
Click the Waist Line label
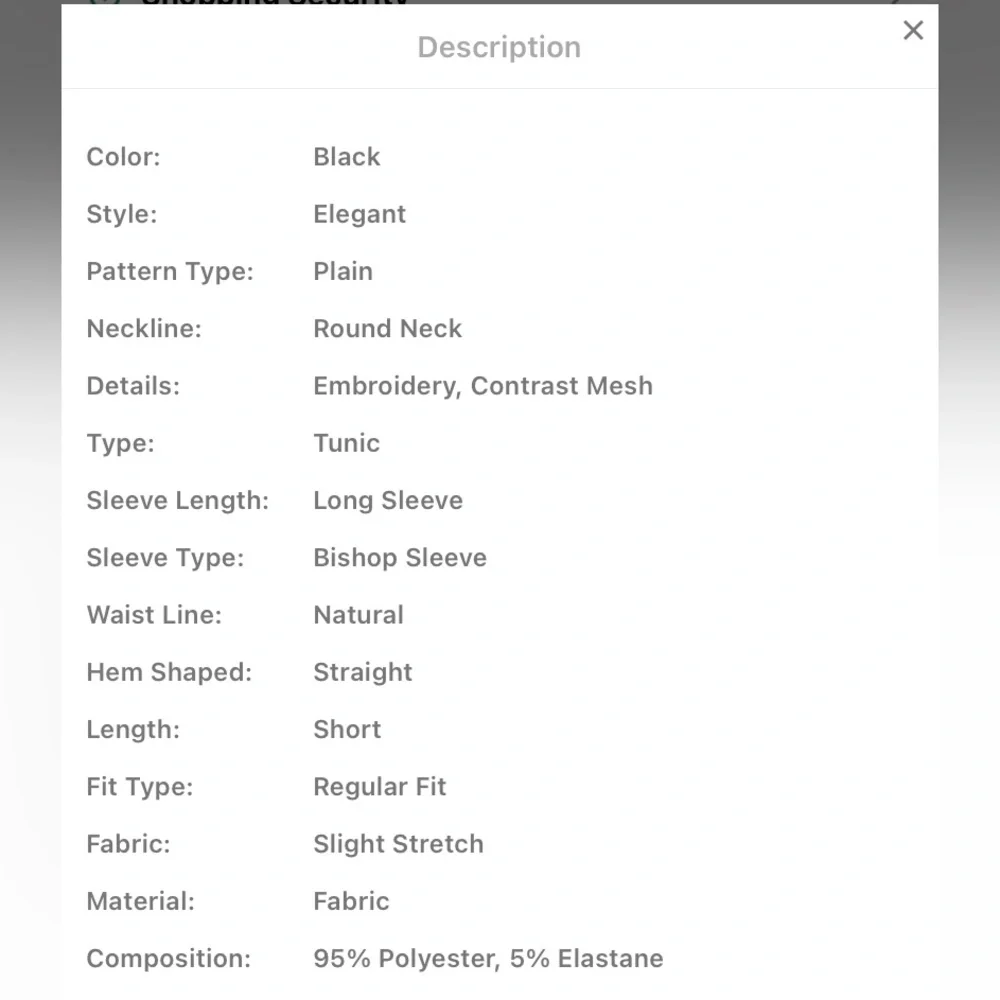[x=154, y=615]
